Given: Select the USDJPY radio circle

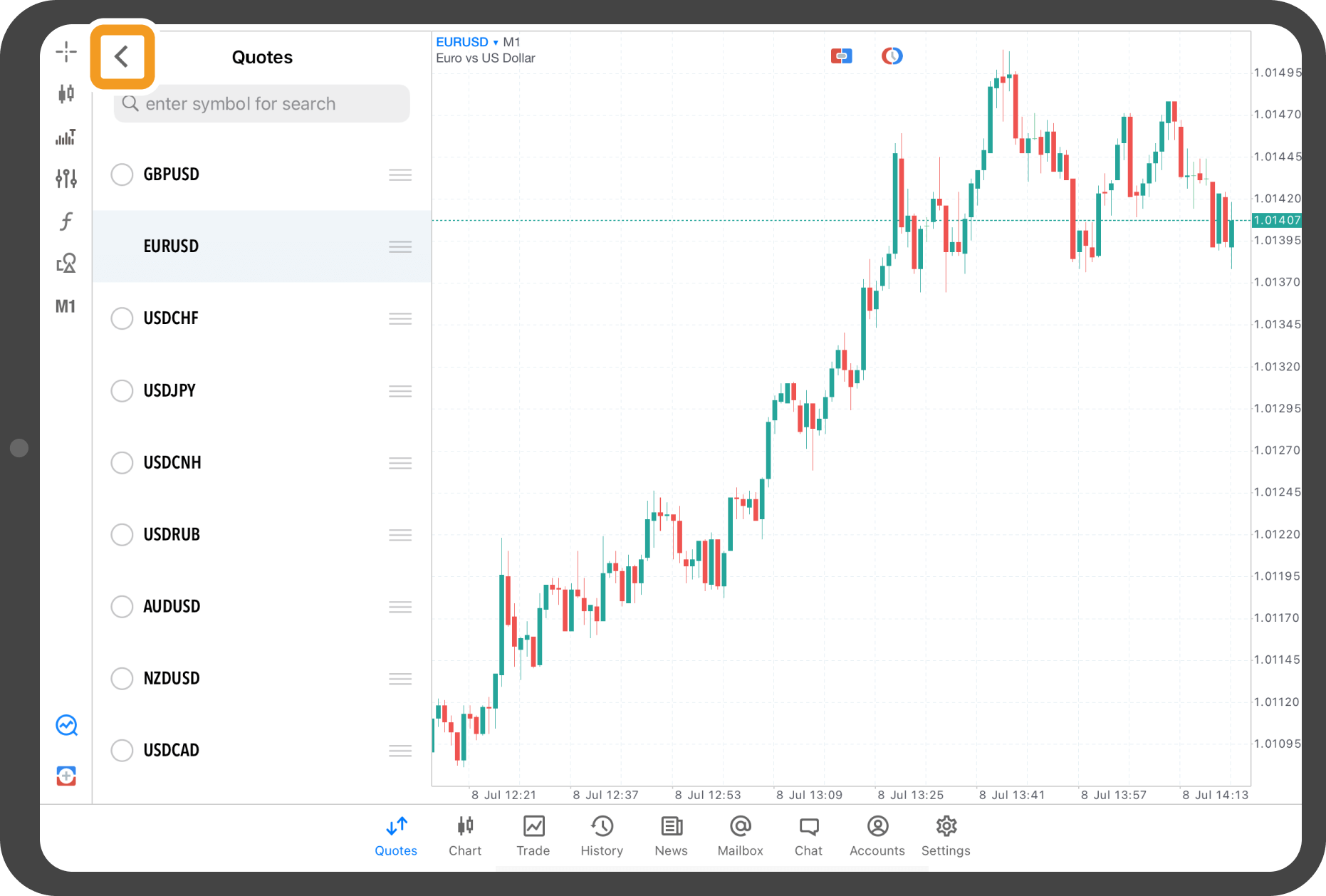Looking at the screenshot, I should [x=122, y=390].
